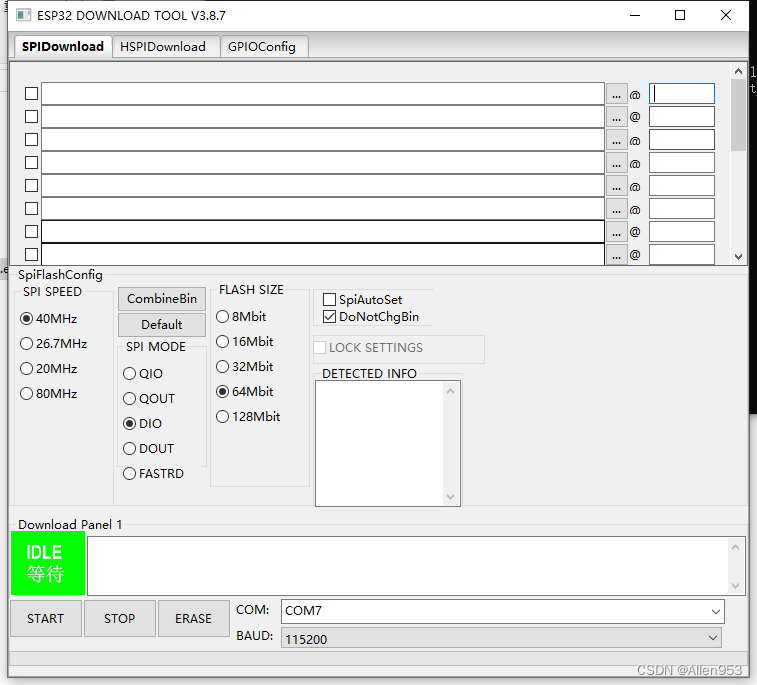Click the Default button
This screenshot has height=685, width=757.
[162, 324]
